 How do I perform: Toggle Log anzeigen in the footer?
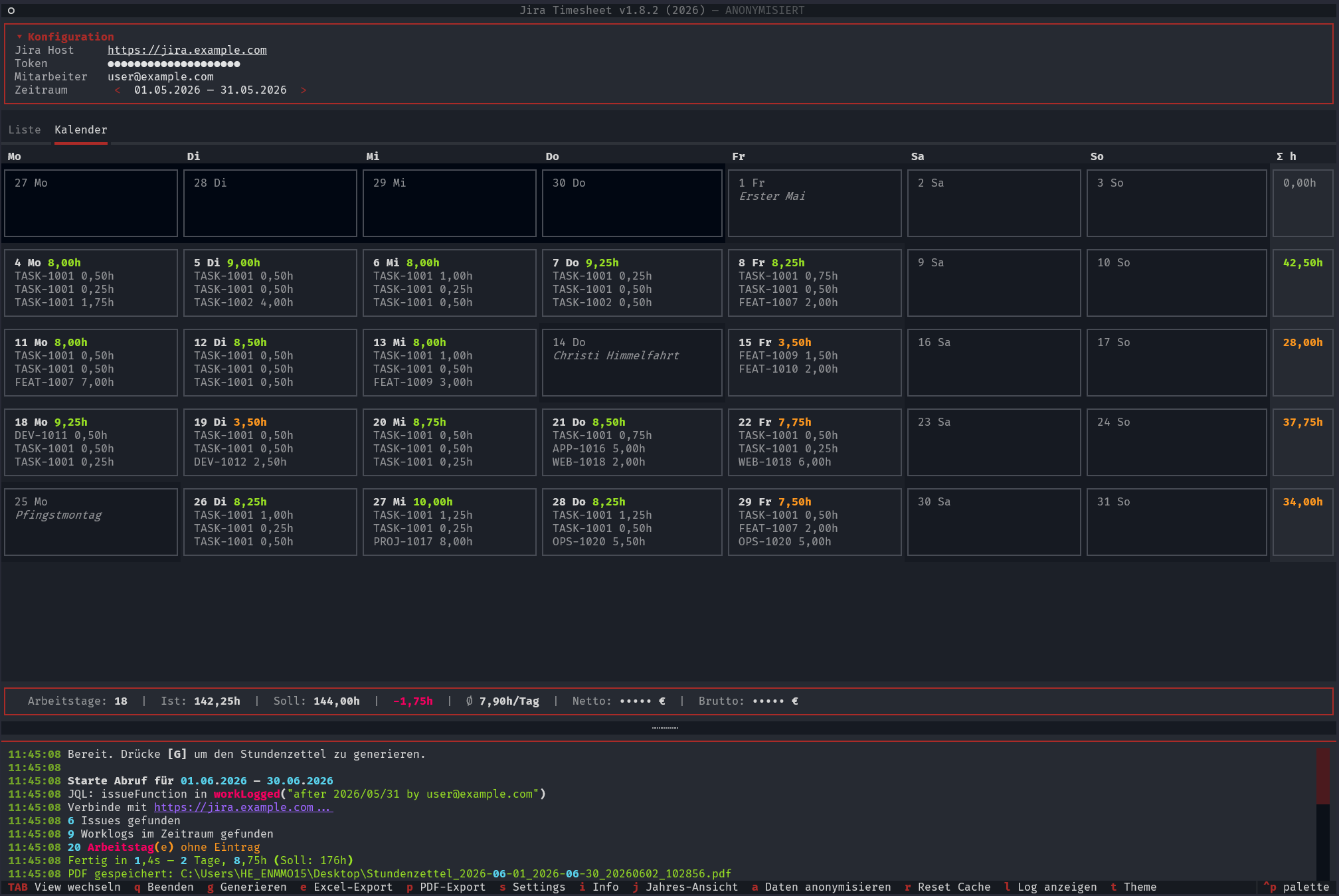point(1051,887)
